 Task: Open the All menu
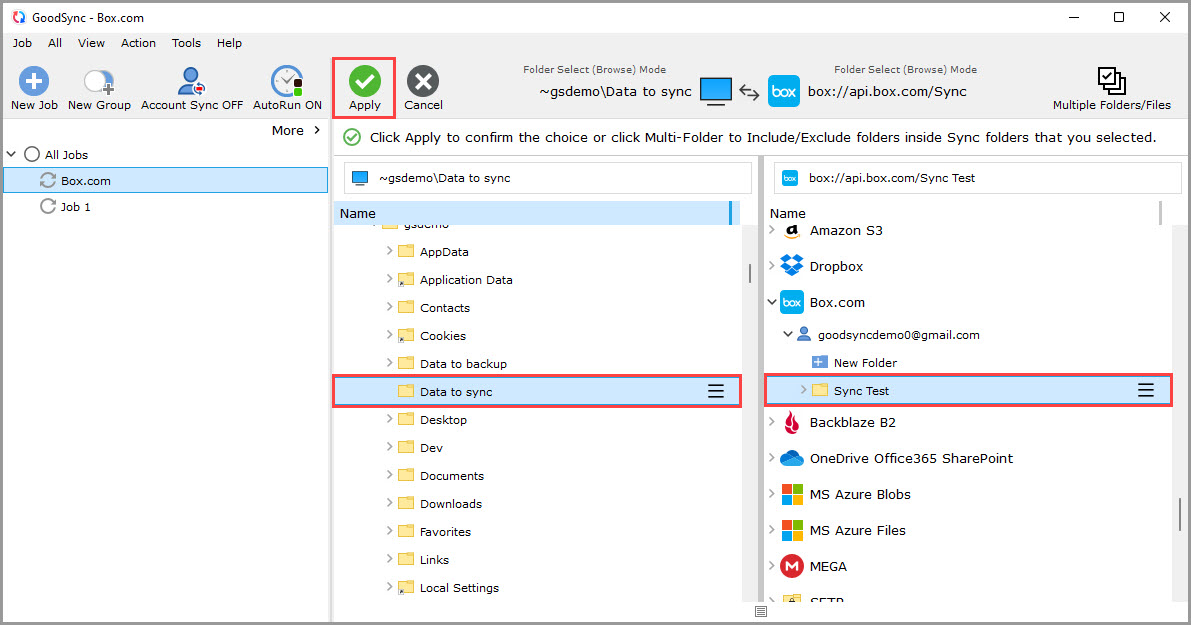[x=55, y=43]
